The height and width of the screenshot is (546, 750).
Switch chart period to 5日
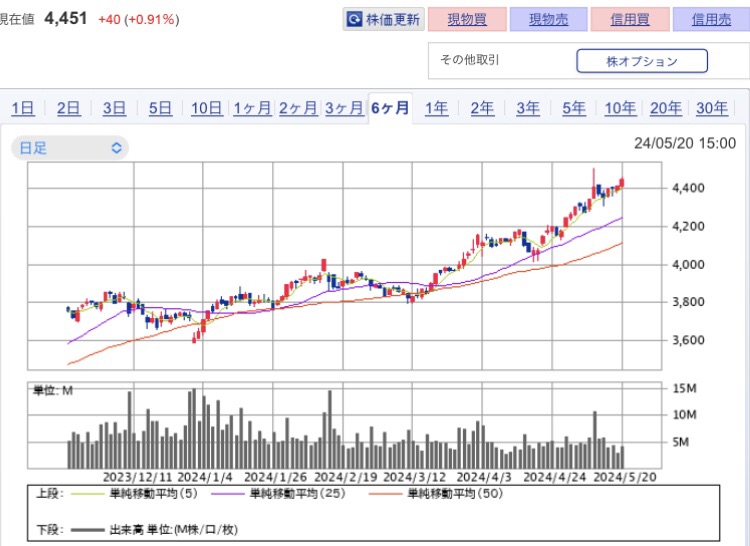tap(160, 108)
